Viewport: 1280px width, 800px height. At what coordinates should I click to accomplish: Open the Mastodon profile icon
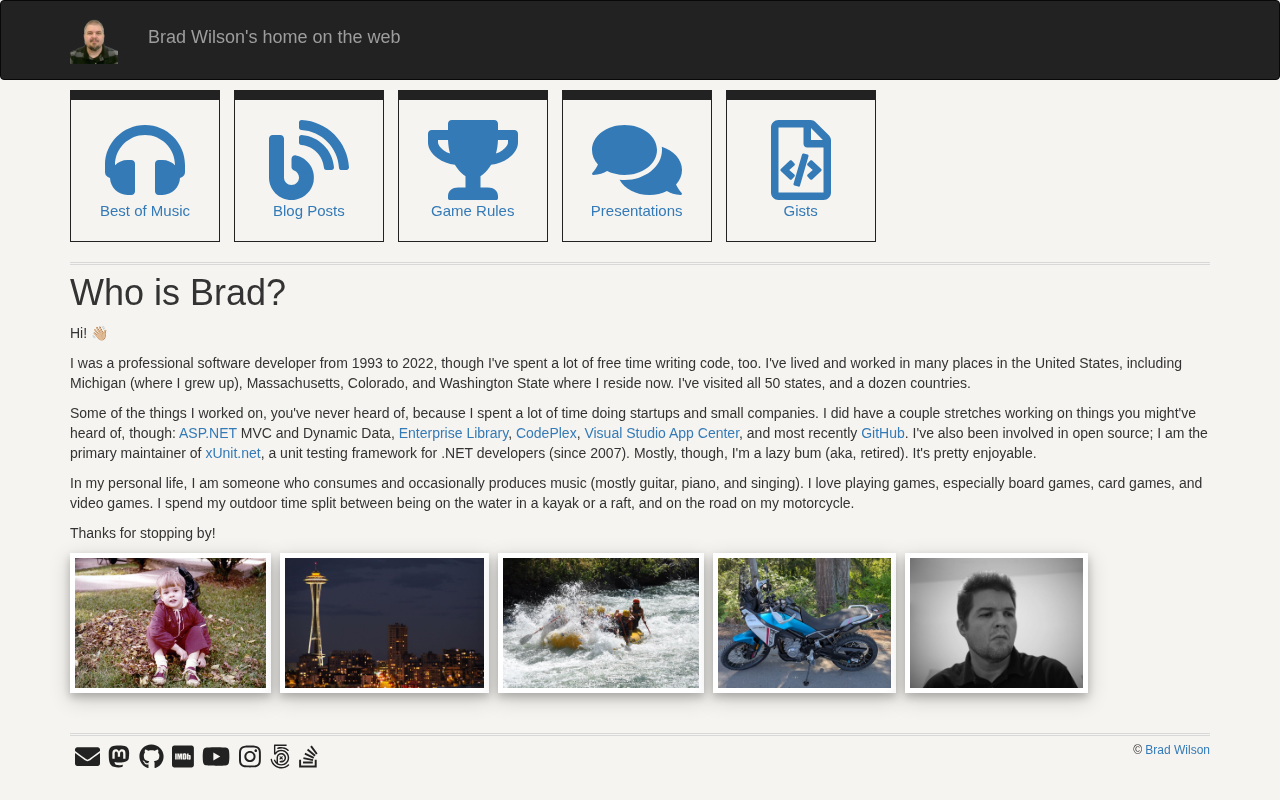coord(119,757)
